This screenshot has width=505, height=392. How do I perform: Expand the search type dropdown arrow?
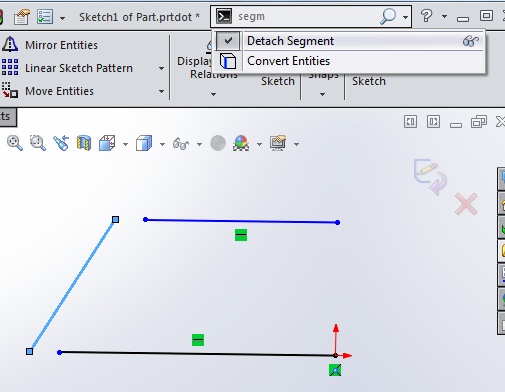tap(405, 17)
